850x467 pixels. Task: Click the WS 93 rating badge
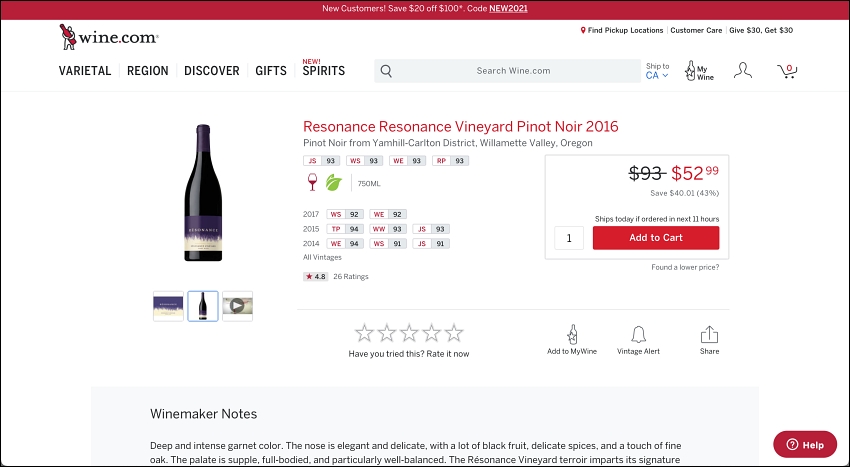click(x=364, y=161)
